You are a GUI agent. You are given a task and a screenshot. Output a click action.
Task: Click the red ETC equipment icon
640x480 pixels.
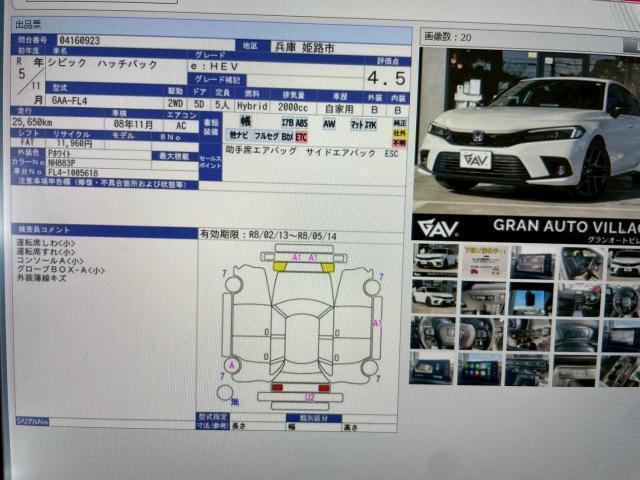click(301, 136)
